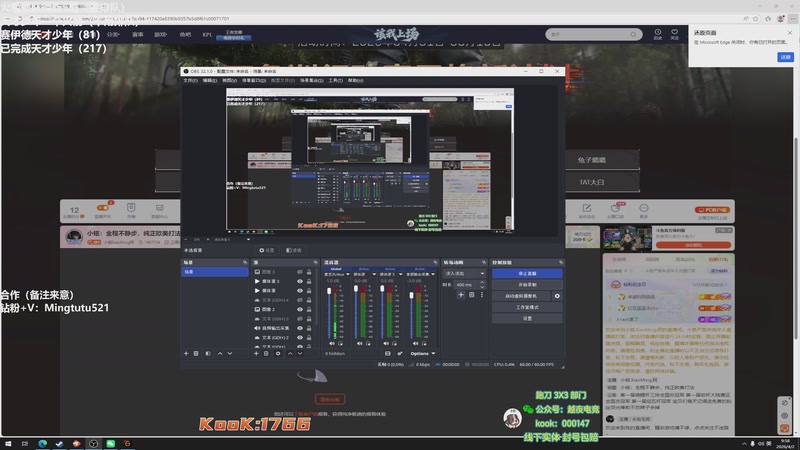Open mixer Options dropdown
The height and width of the screenshot is (450, 800).
point(423,353)
